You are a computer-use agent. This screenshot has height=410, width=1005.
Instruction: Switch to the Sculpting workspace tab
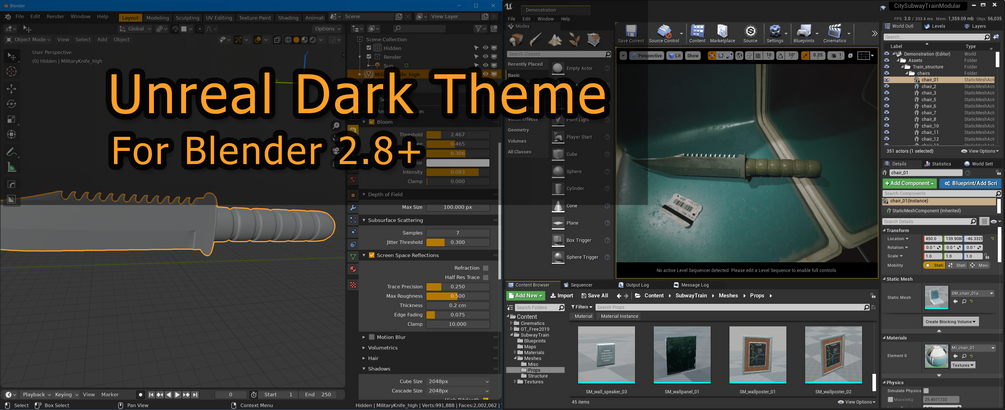click(x=187, y=18)
